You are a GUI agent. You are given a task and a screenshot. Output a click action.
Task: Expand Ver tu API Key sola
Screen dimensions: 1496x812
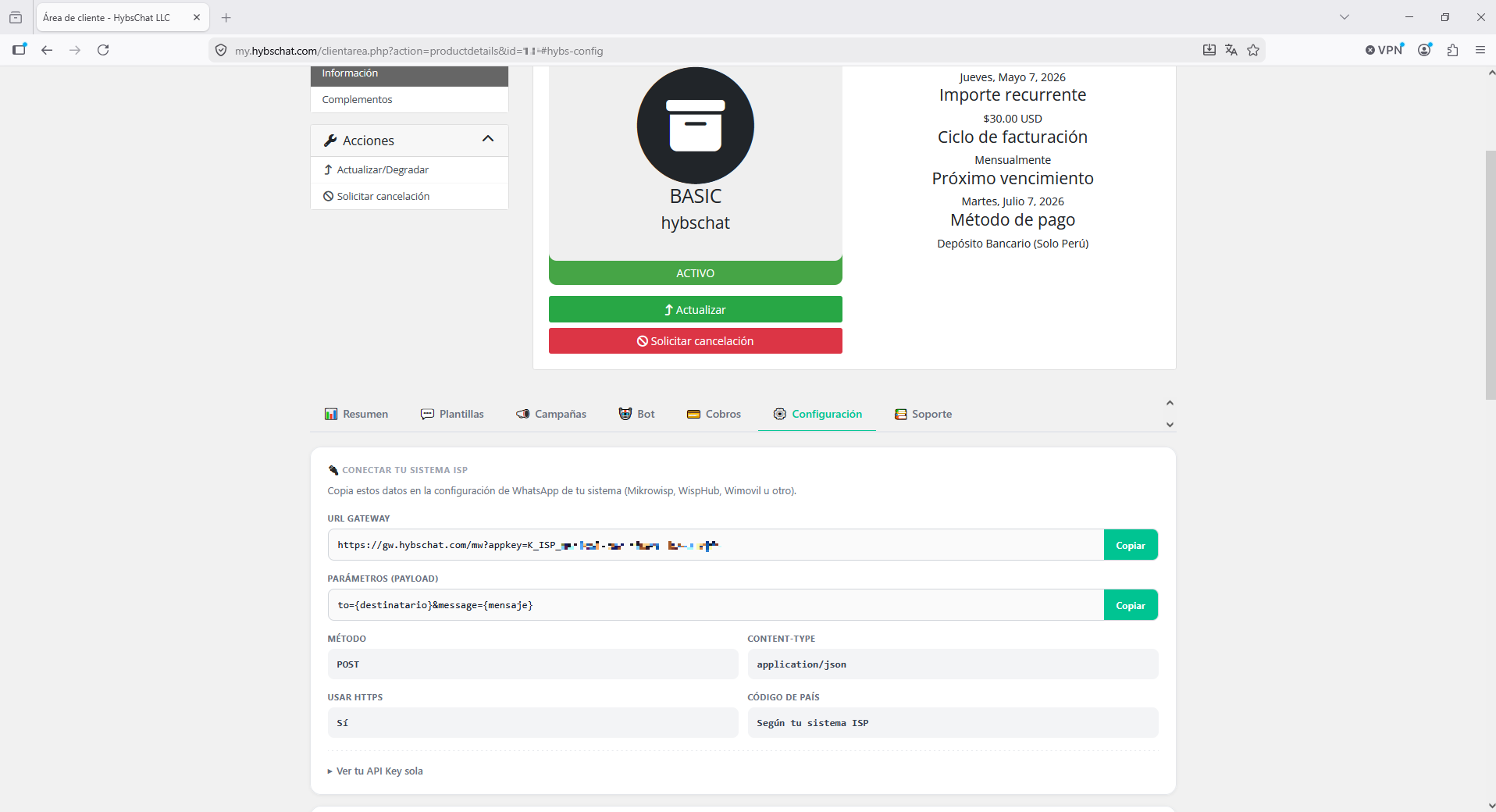[x=376, y=771]
